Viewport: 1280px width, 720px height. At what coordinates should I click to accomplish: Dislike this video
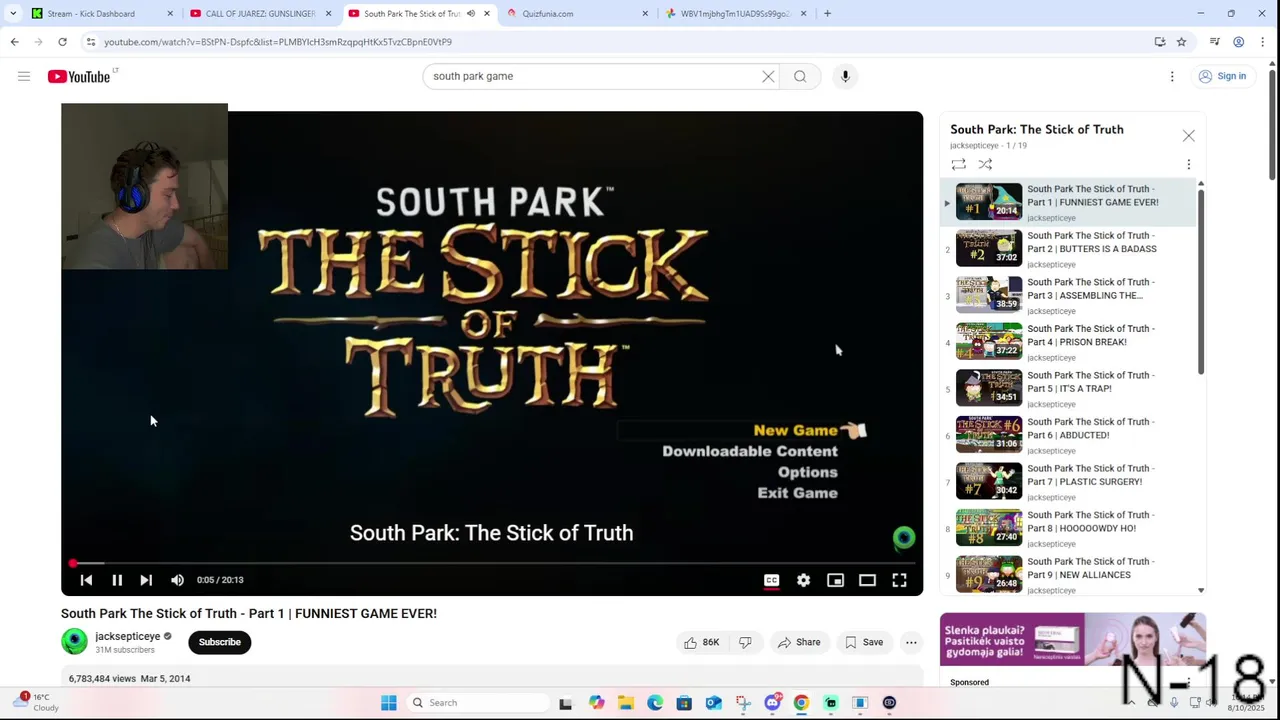(745, 642)
